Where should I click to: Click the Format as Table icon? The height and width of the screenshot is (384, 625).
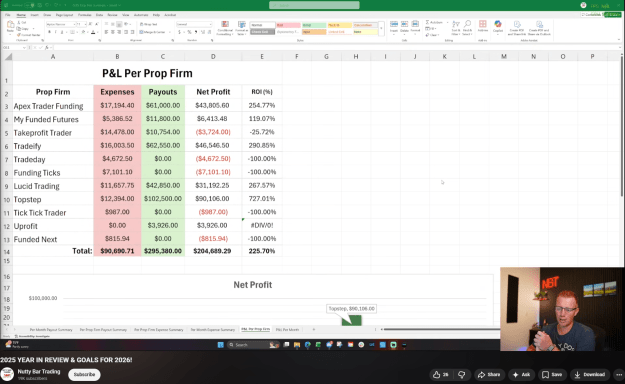coord(242,25)
